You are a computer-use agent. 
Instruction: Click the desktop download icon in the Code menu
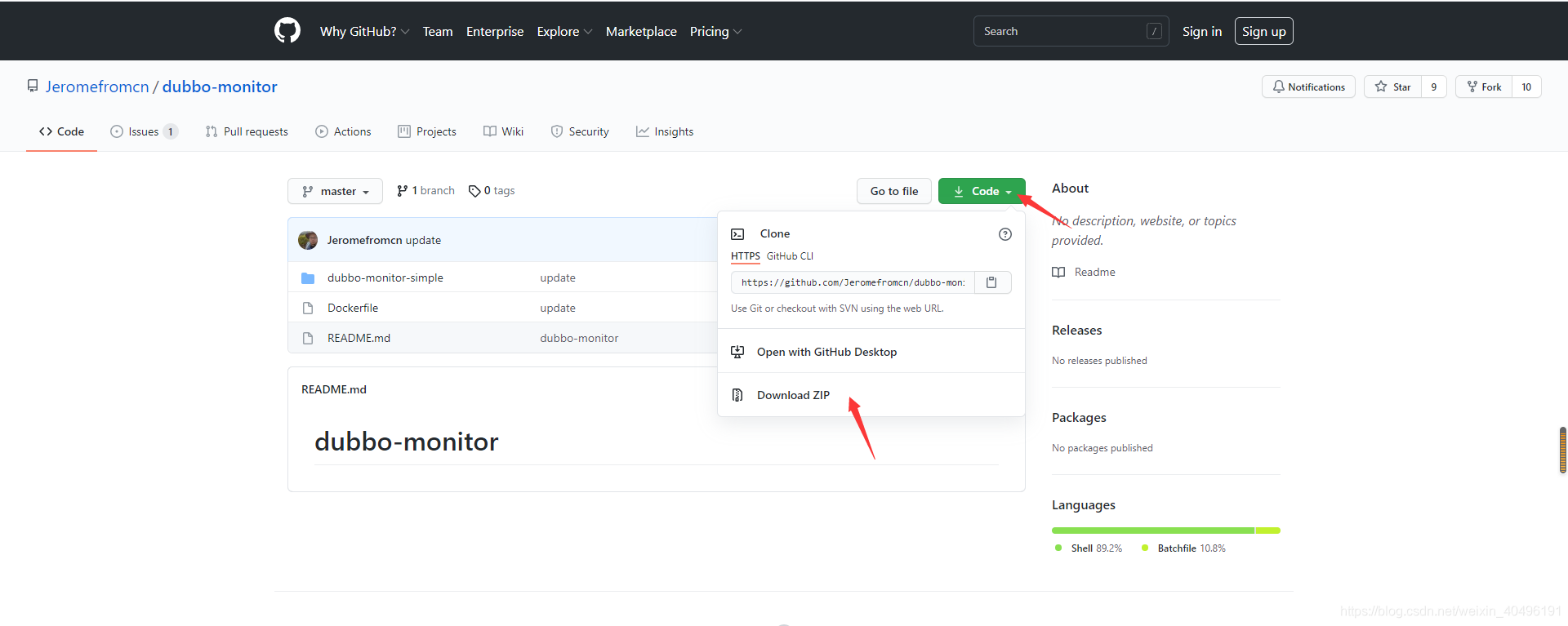tap(737, 352)
